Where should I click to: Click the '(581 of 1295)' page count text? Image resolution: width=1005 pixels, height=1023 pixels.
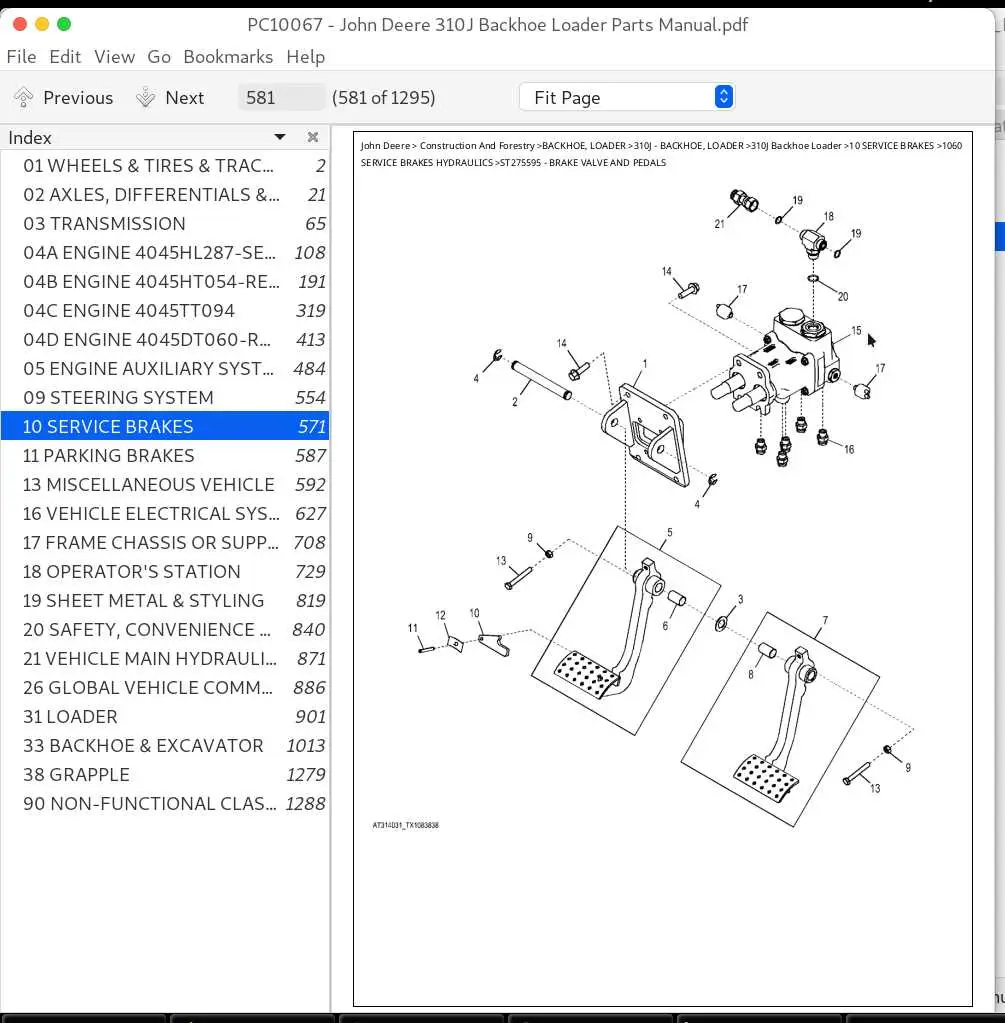(384, 98)
